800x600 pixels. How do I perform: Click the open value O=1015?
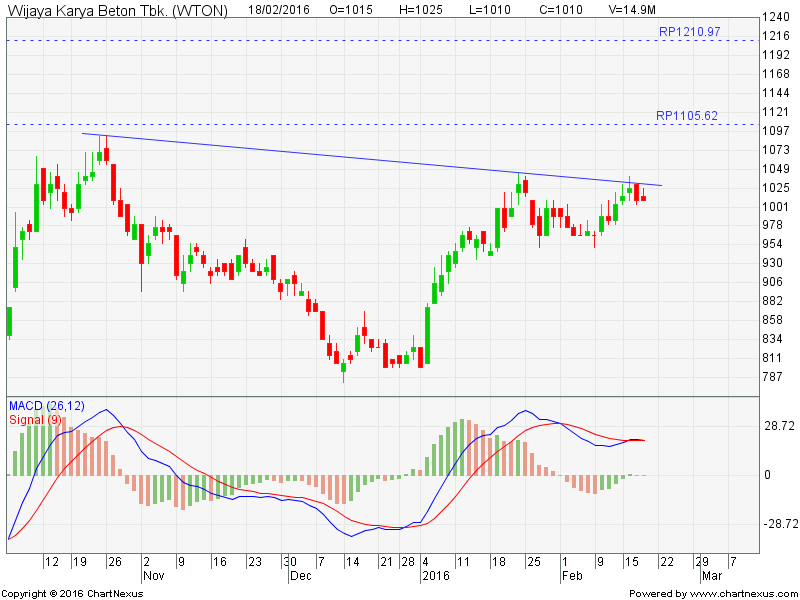click(351, 10)
